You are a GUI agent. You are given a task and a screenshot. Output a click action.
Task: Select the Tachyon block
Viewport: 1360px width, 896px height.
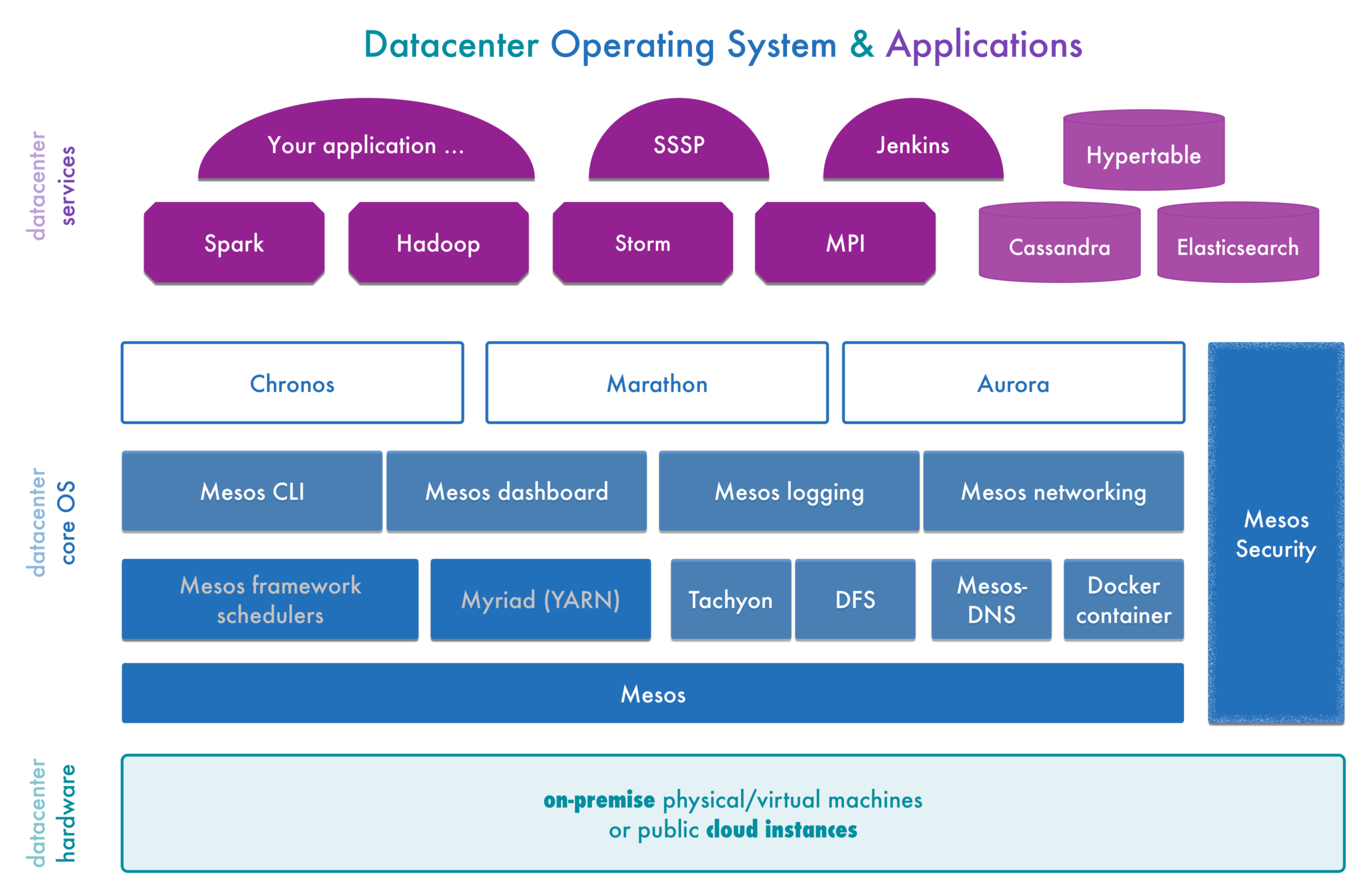[x=731, y=600]
